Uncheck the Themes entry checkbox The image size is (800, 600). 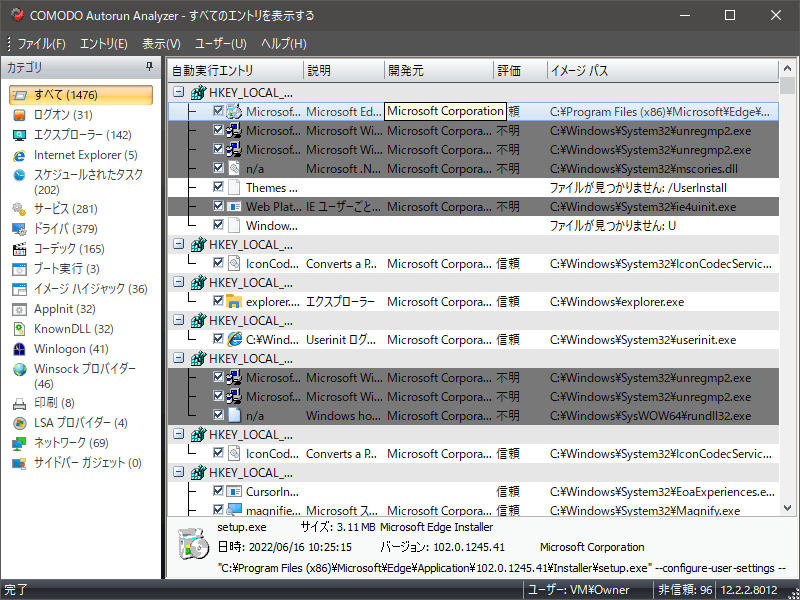click(x=218, y=187)
